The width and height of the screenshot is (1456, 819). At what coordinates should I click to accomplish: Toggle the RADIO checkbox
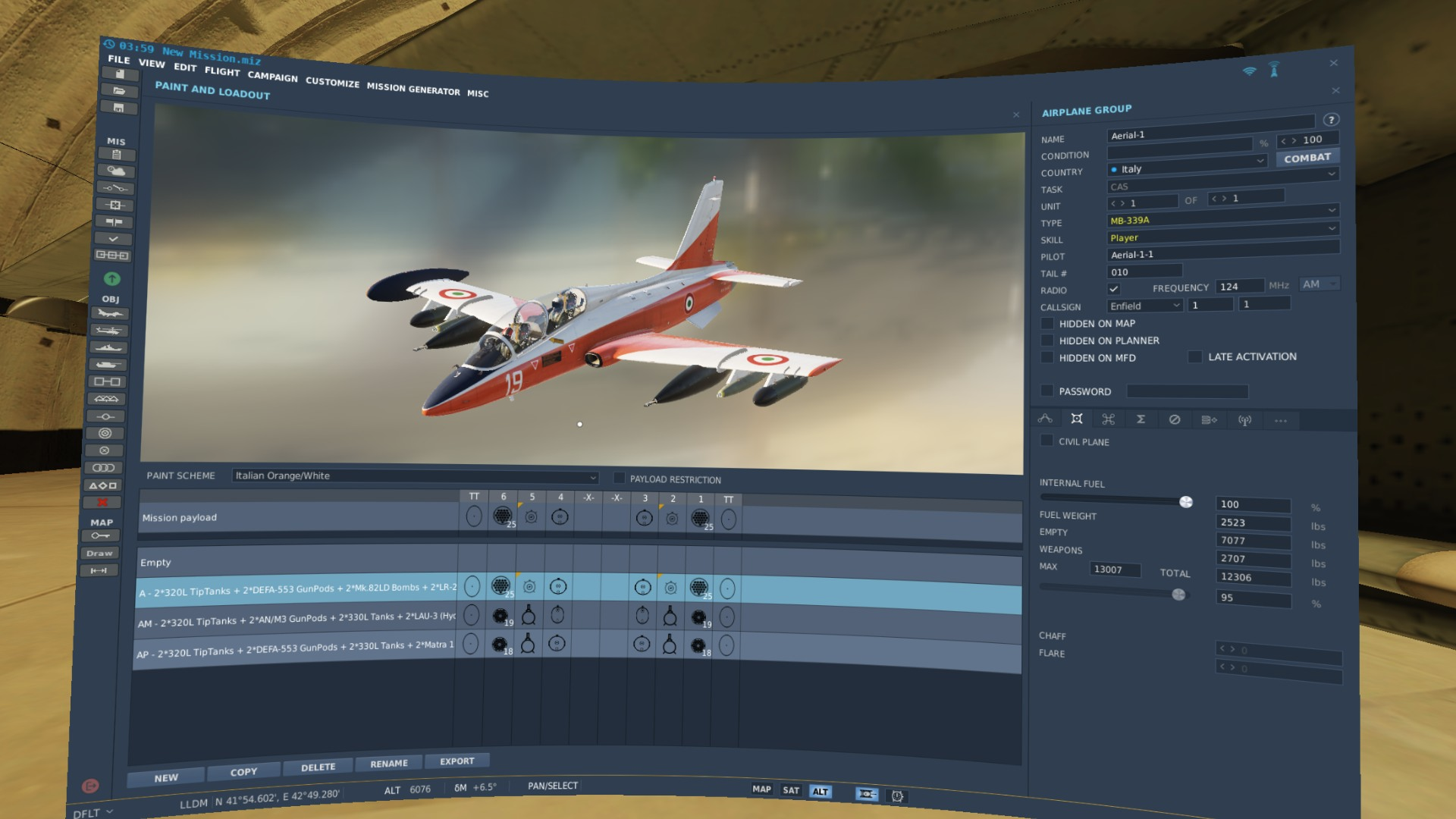[x=1113, y=289]
